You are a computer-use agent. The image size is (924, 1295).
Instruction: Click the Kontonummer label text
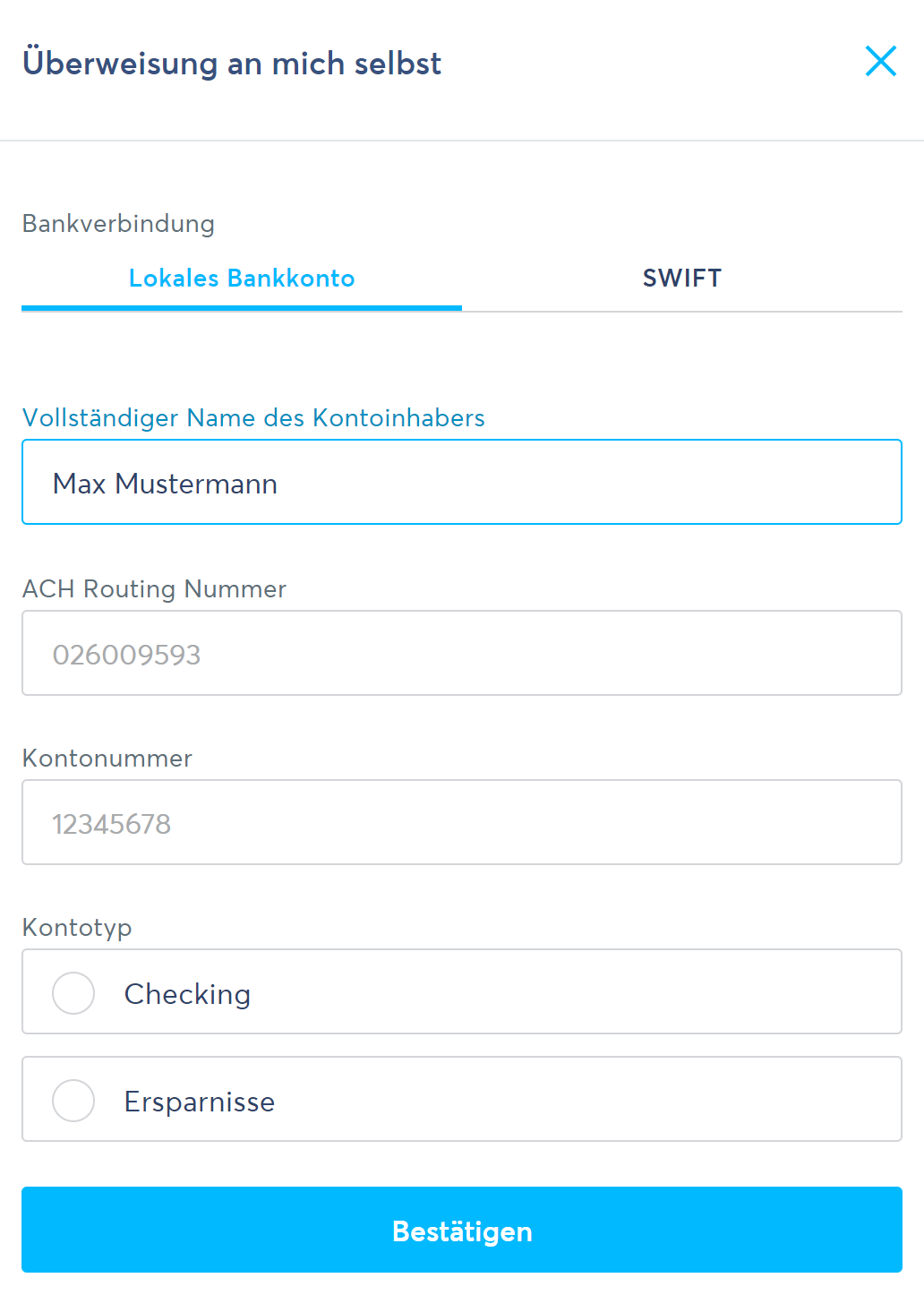coord(107,759)
